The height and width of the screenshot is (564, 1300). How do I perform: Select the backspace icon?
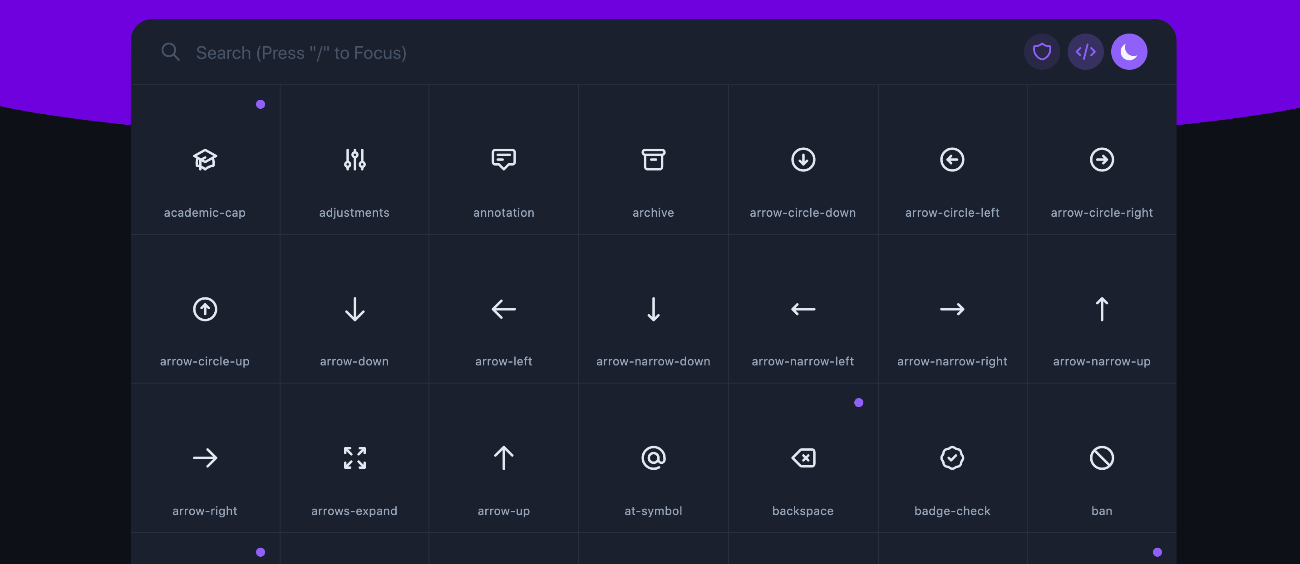point(803,458)
